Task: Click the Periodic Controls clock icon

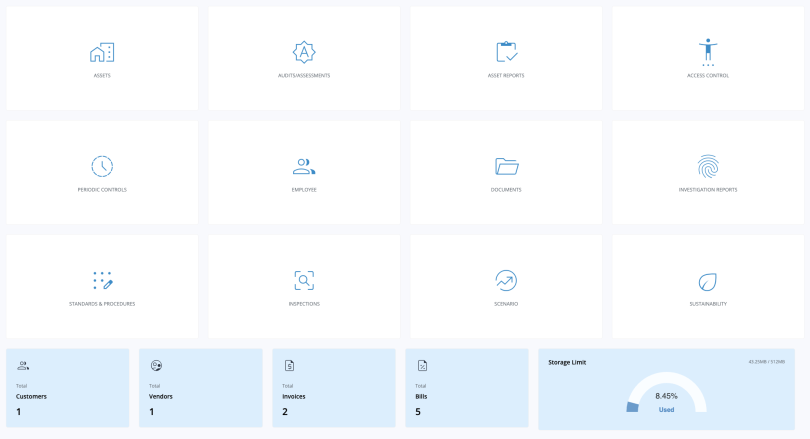Action: click(102, 166)
